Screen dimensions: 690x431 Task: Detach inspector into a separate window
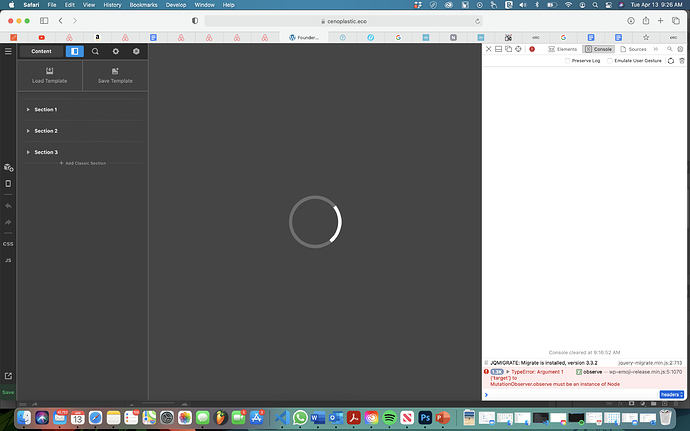pyautogui.click(x=508, y=49)
